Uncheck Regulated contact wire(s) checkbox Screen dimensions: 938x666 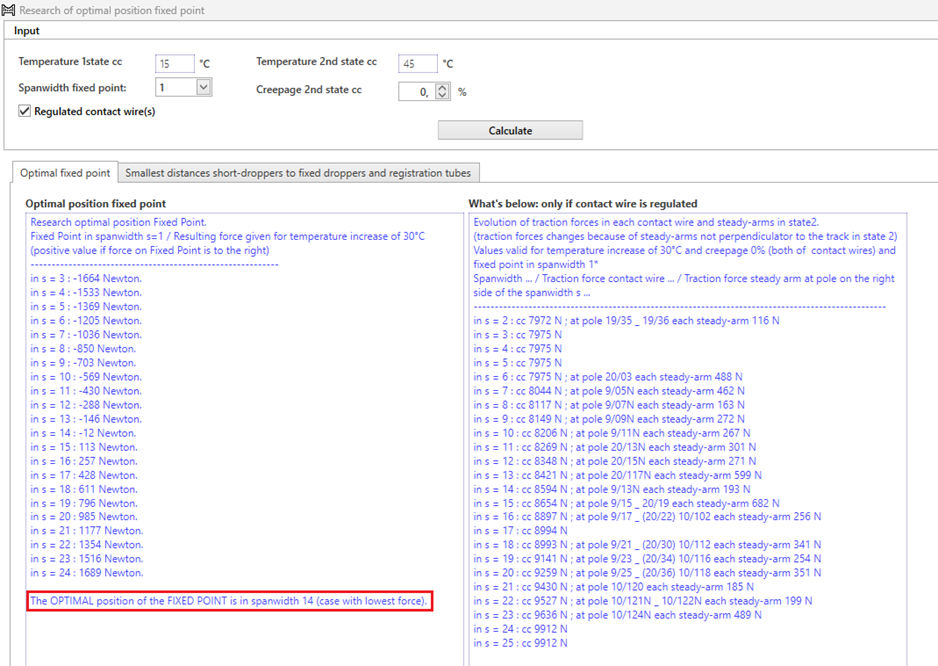[25, 111]
